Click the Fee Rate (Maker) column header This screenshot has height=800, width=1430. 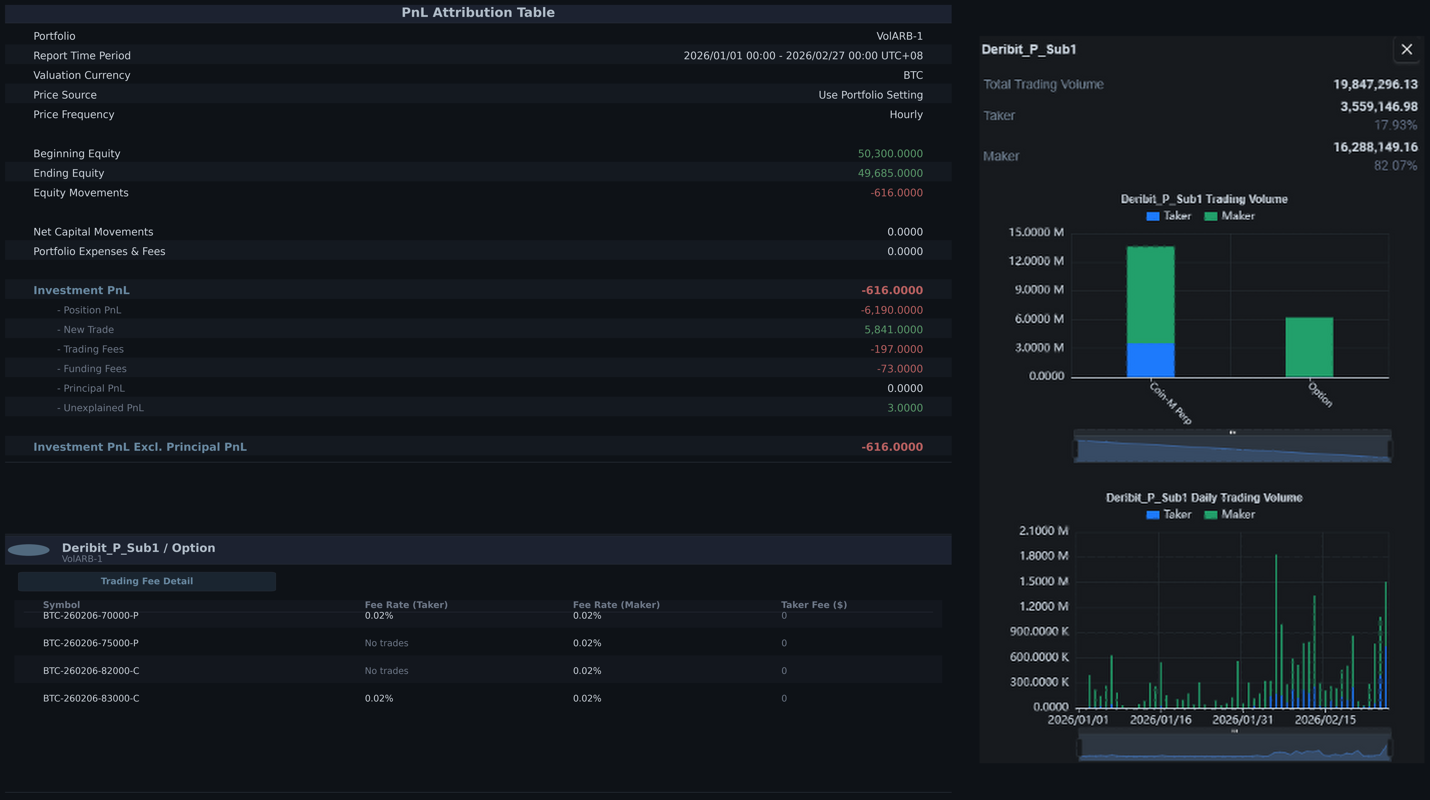pos(616,605)
